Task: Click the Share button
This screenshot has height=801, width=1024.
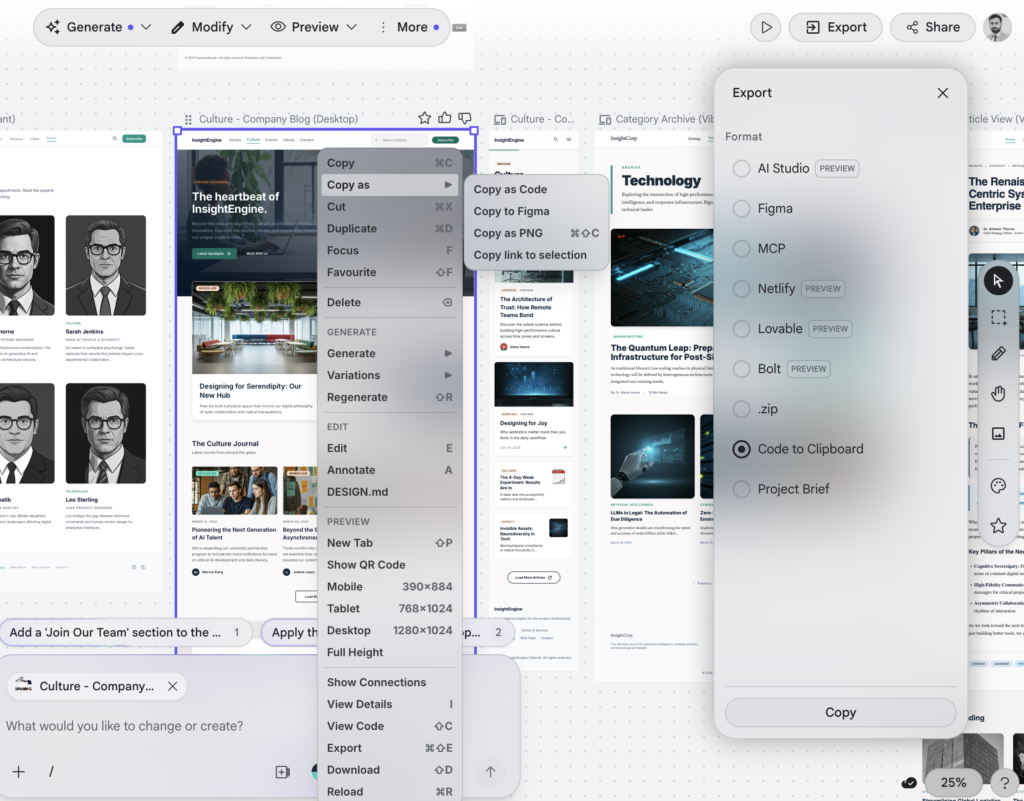Action: coord(933,27)
